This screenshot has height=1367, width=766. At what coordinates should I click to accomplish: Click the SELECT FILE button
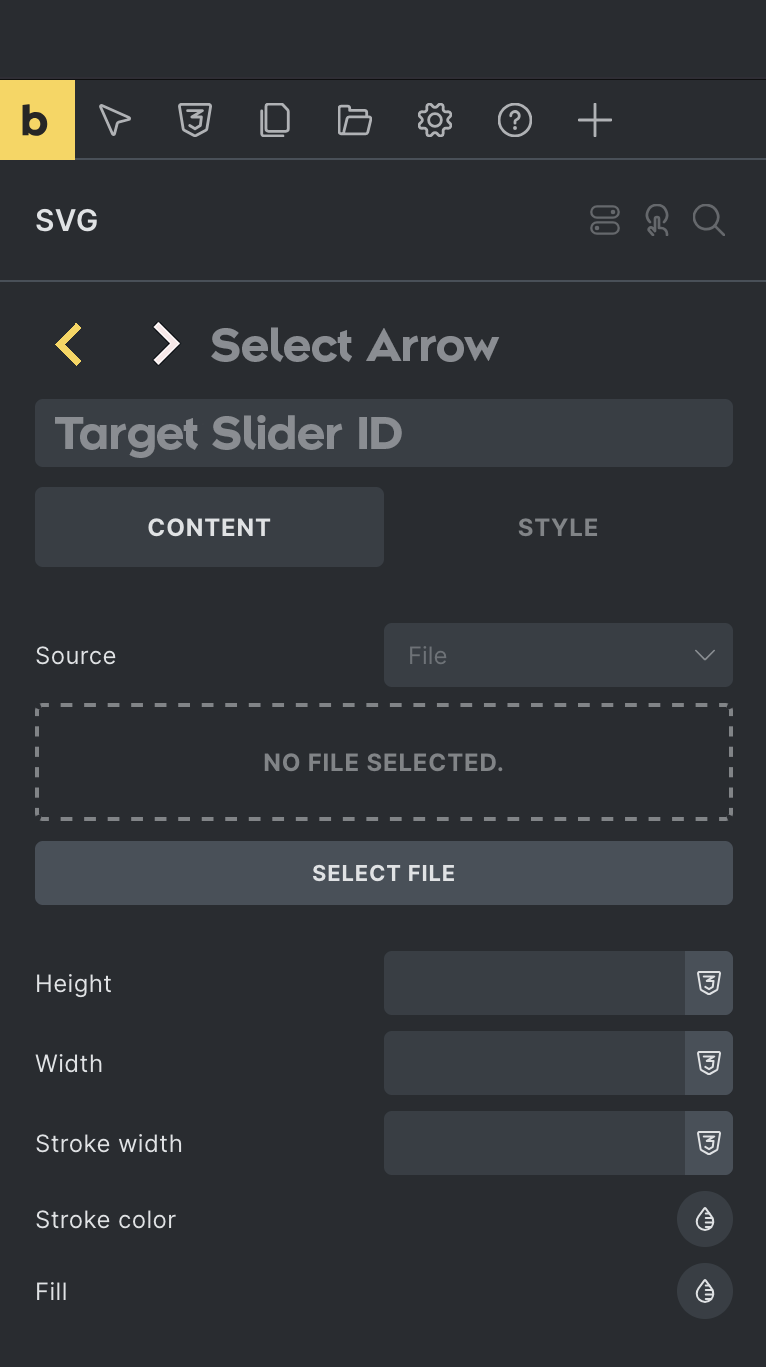(x=383, y=872)
